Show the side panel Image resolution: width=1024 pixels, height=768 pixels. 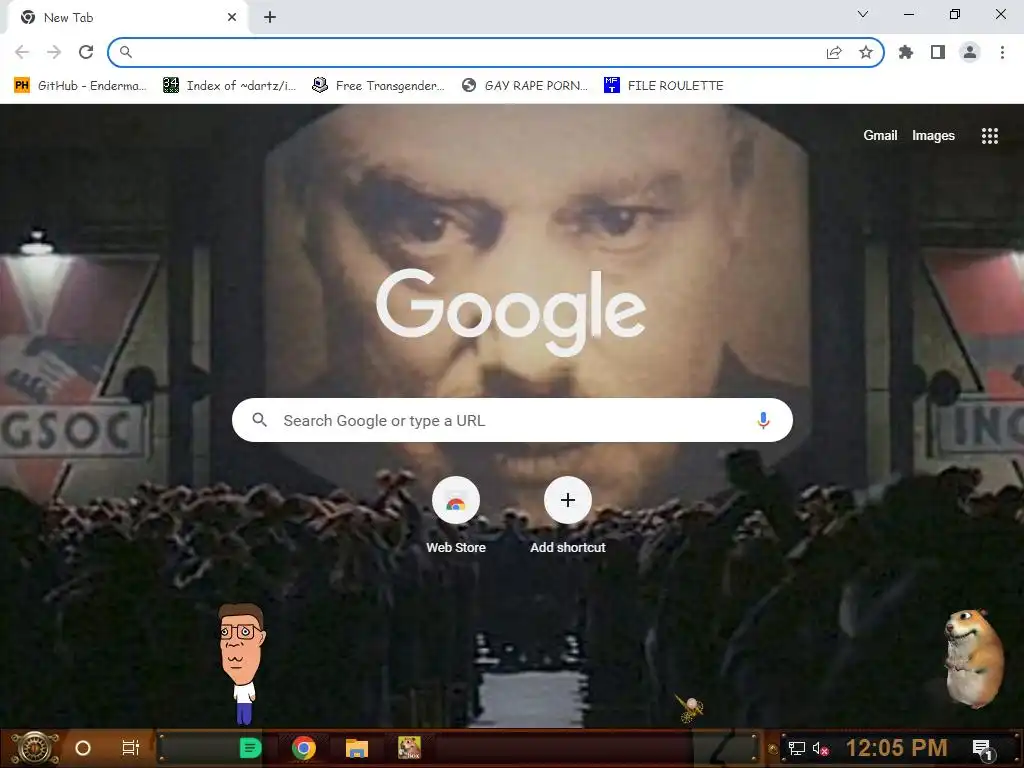[938, 52]
